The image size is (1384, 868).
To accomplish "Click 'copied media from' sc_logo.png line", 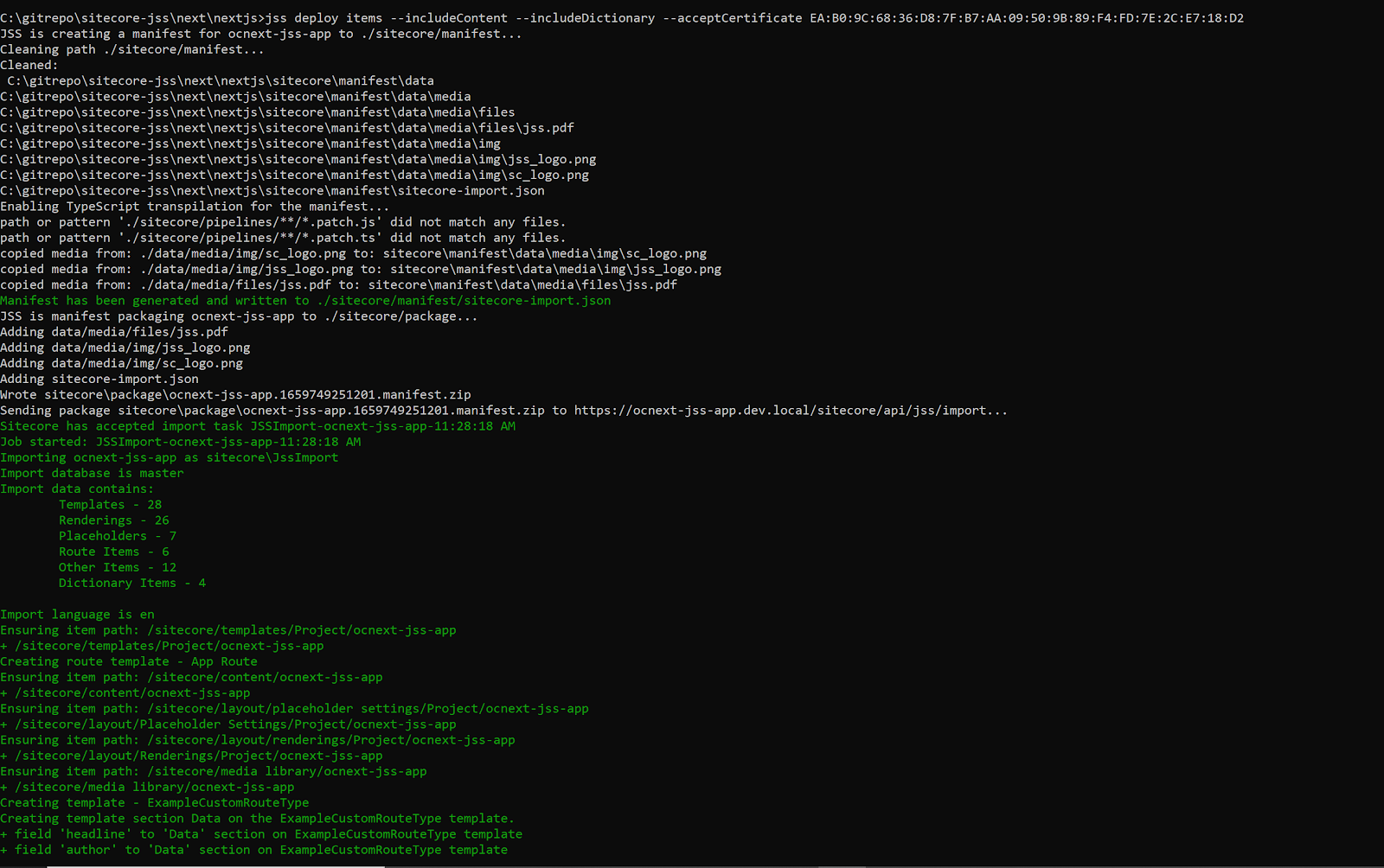I will coord(353,253).
